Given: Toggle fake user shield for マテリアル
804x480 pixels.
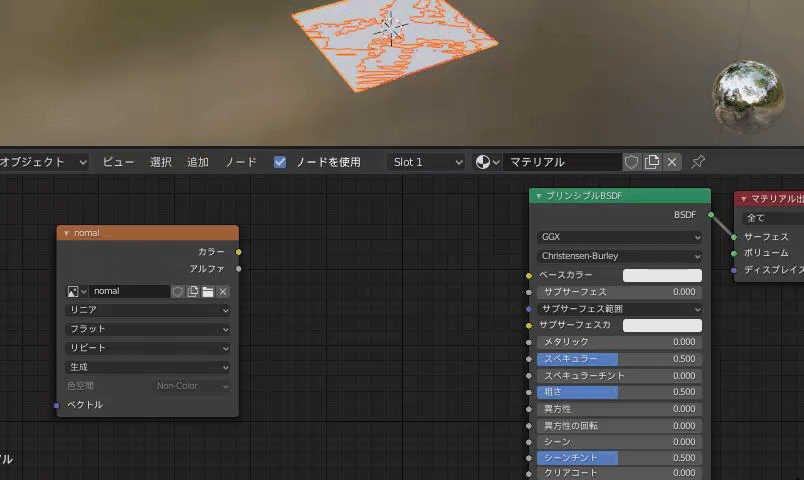Looking at the screenshot, I should (x=631, y=163).
